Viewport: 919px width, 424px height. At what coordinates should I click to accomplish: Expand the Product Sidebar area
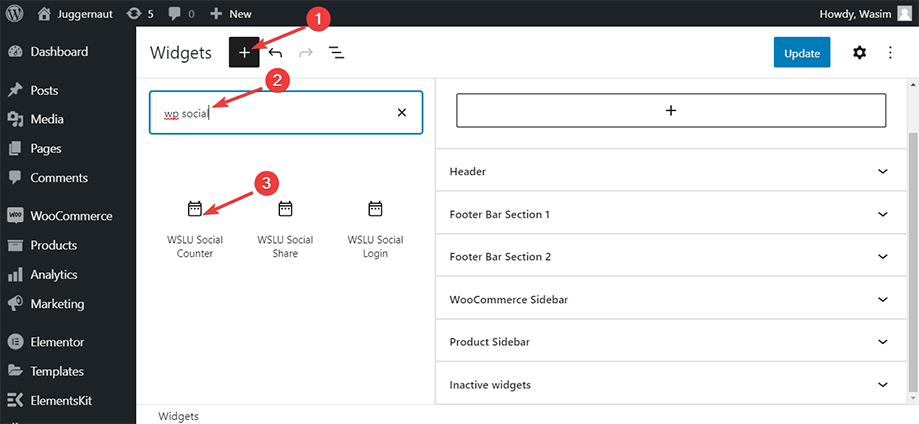click(671, 342)
